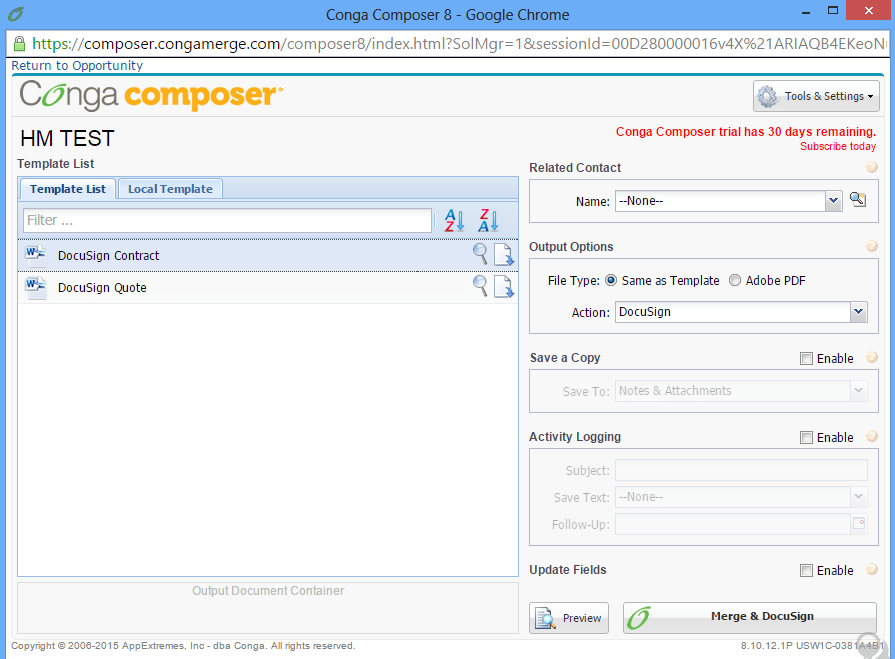Viewport: 895px width, 659px height.
Task: Open help for Save a Copy section
Action: [872, 357]
